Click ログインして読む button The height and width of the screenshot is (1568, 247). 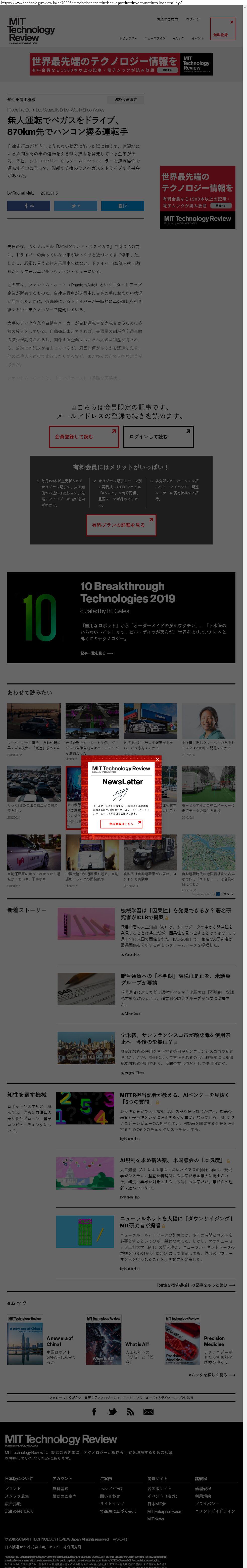158,436
